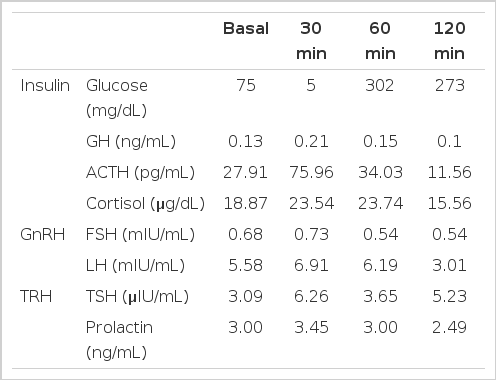Select the glucose value 302
Screen dimensions: 496x380
pos(380,86)
